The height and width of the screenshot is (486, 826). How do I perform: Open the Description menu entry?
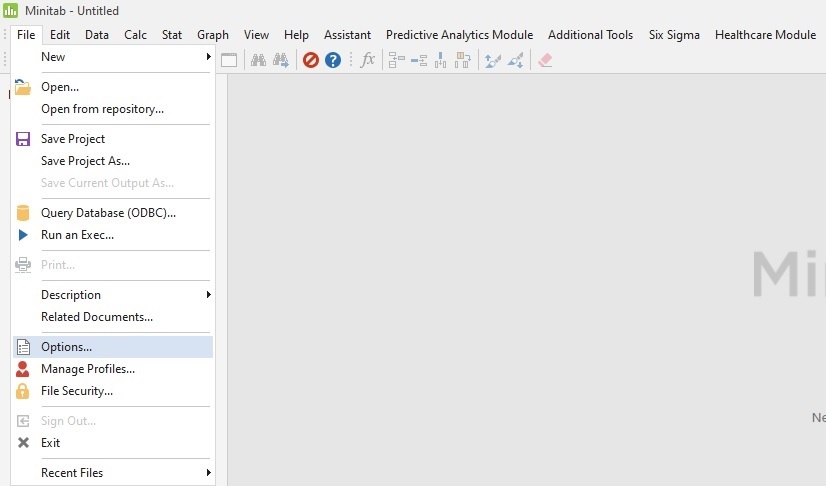pos(112,295)
